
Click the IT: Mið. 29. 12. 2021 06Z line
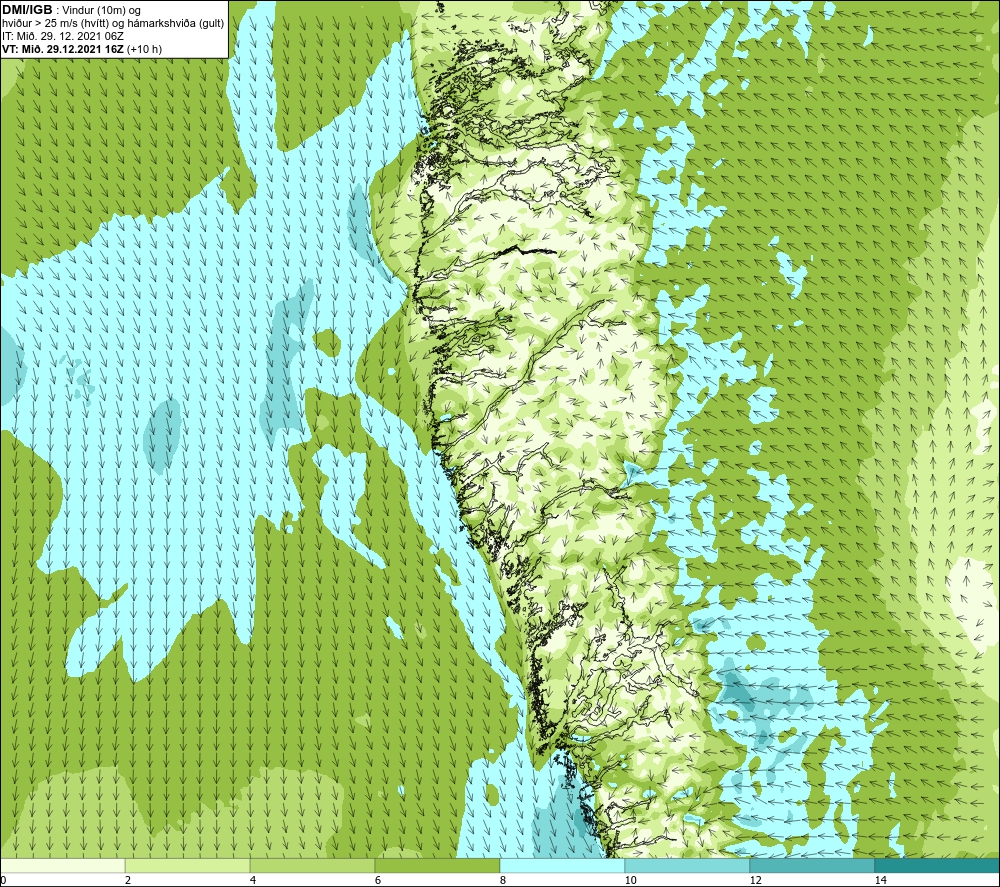point(62,36)
